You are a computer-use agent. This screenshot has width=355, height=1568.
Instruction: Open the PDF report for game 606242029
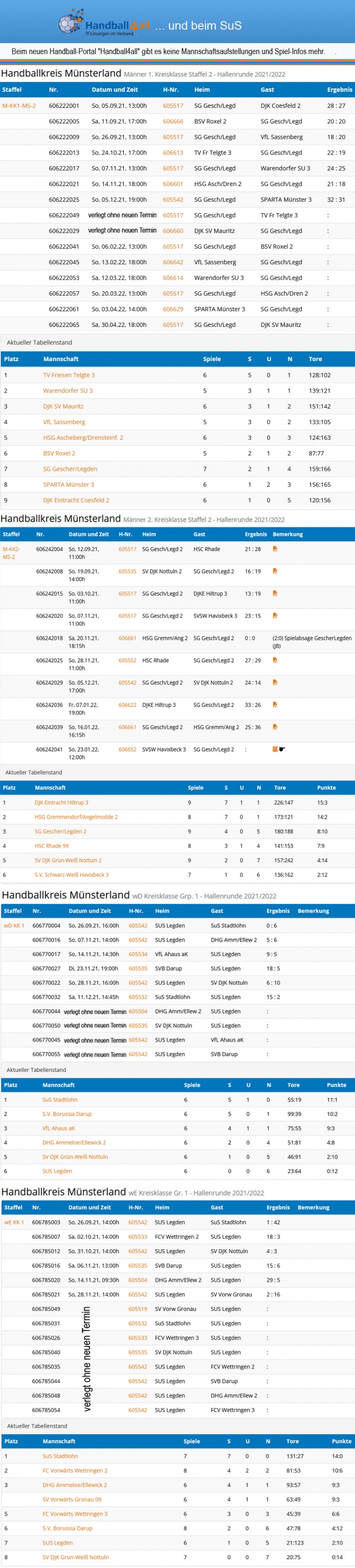pyautogui.click(x=275, y=683)
